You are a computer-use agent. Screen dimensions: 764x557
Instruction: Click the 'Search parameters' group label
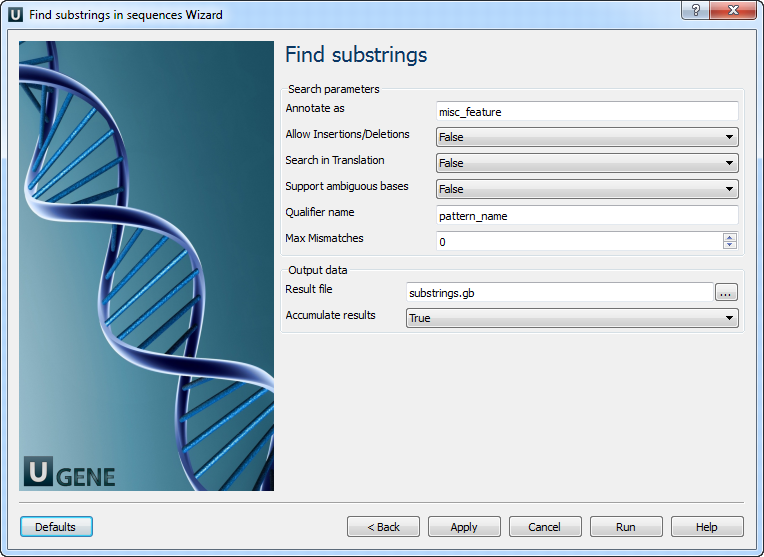(x=333, y=89)
